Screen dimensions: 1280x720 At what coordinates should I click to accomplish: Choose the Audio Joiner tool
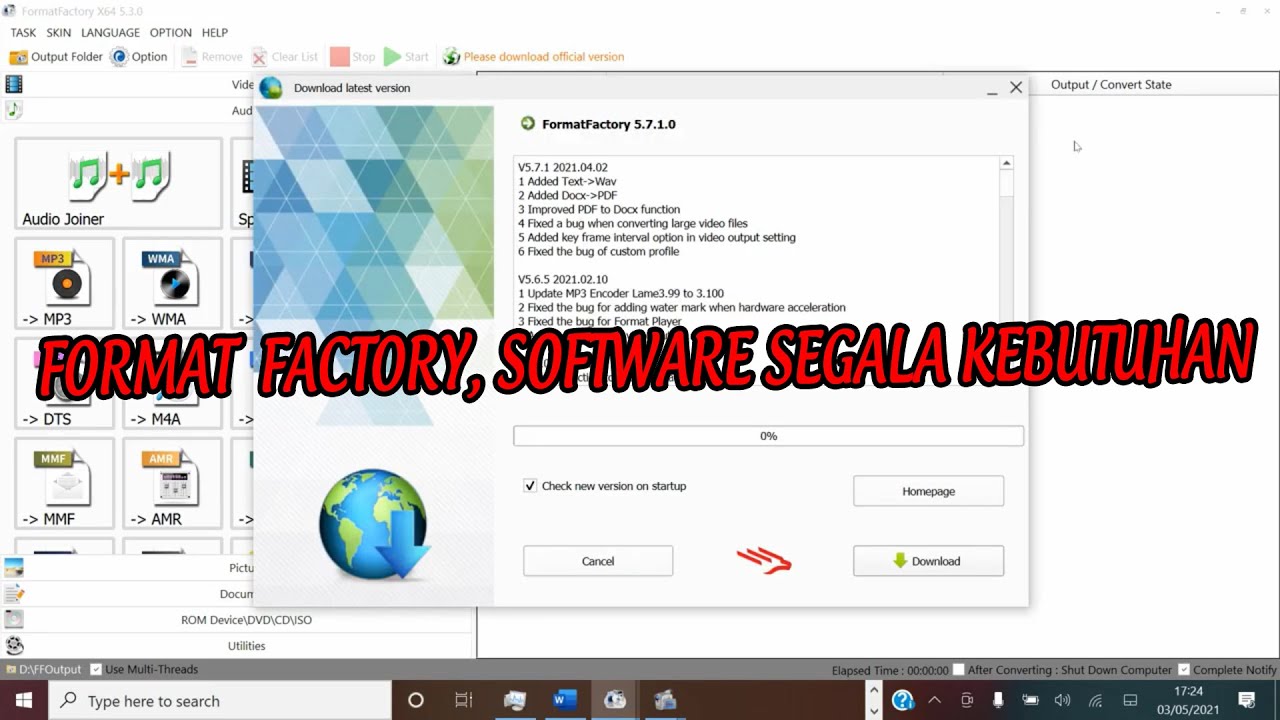click(118, 185)
